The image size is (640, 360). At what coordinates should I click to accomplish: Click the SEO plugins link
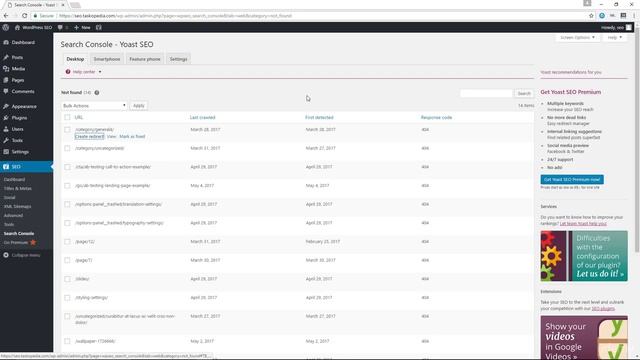point(603,309)
